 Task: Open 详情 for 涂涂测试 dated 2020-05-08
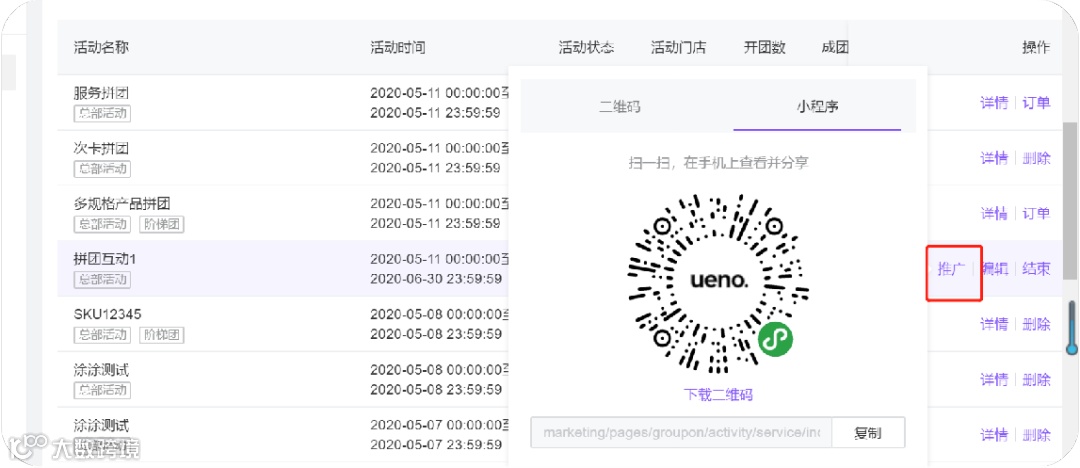pos(994,379)
